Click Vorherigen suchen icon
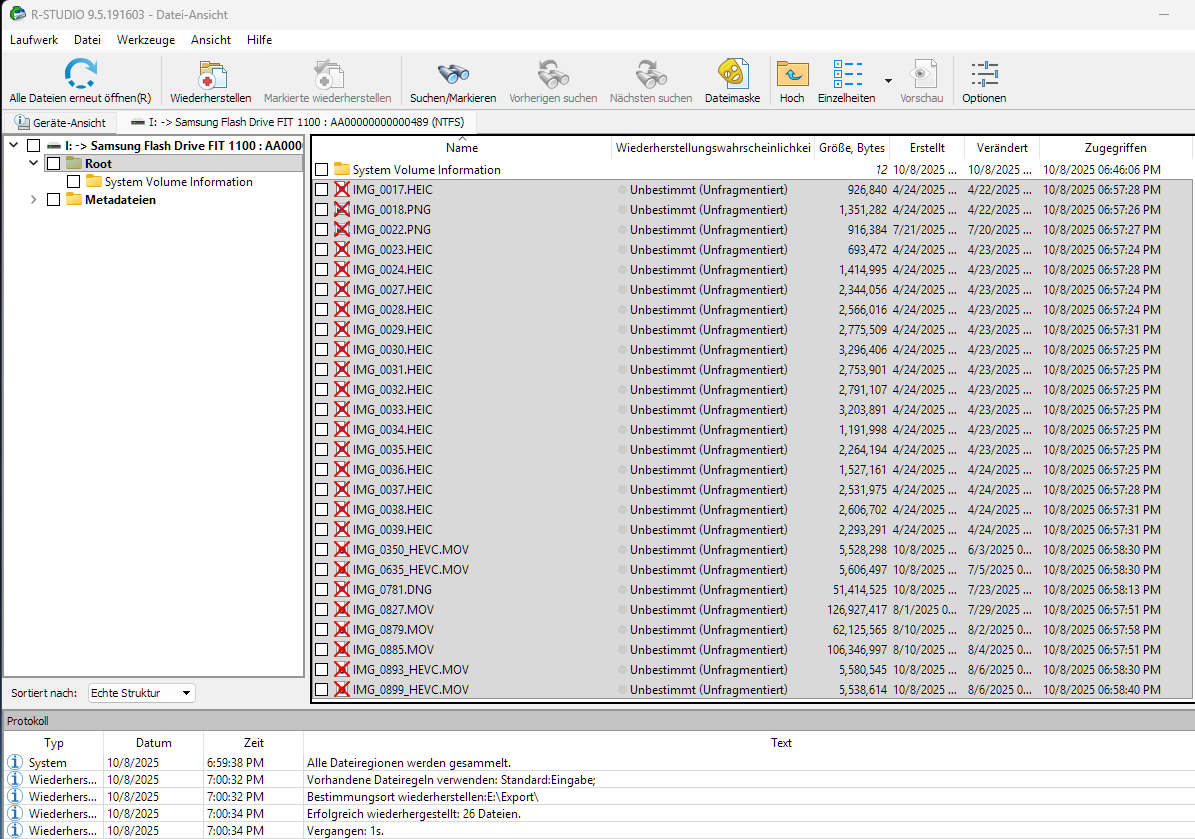 (x=553, y=75)
